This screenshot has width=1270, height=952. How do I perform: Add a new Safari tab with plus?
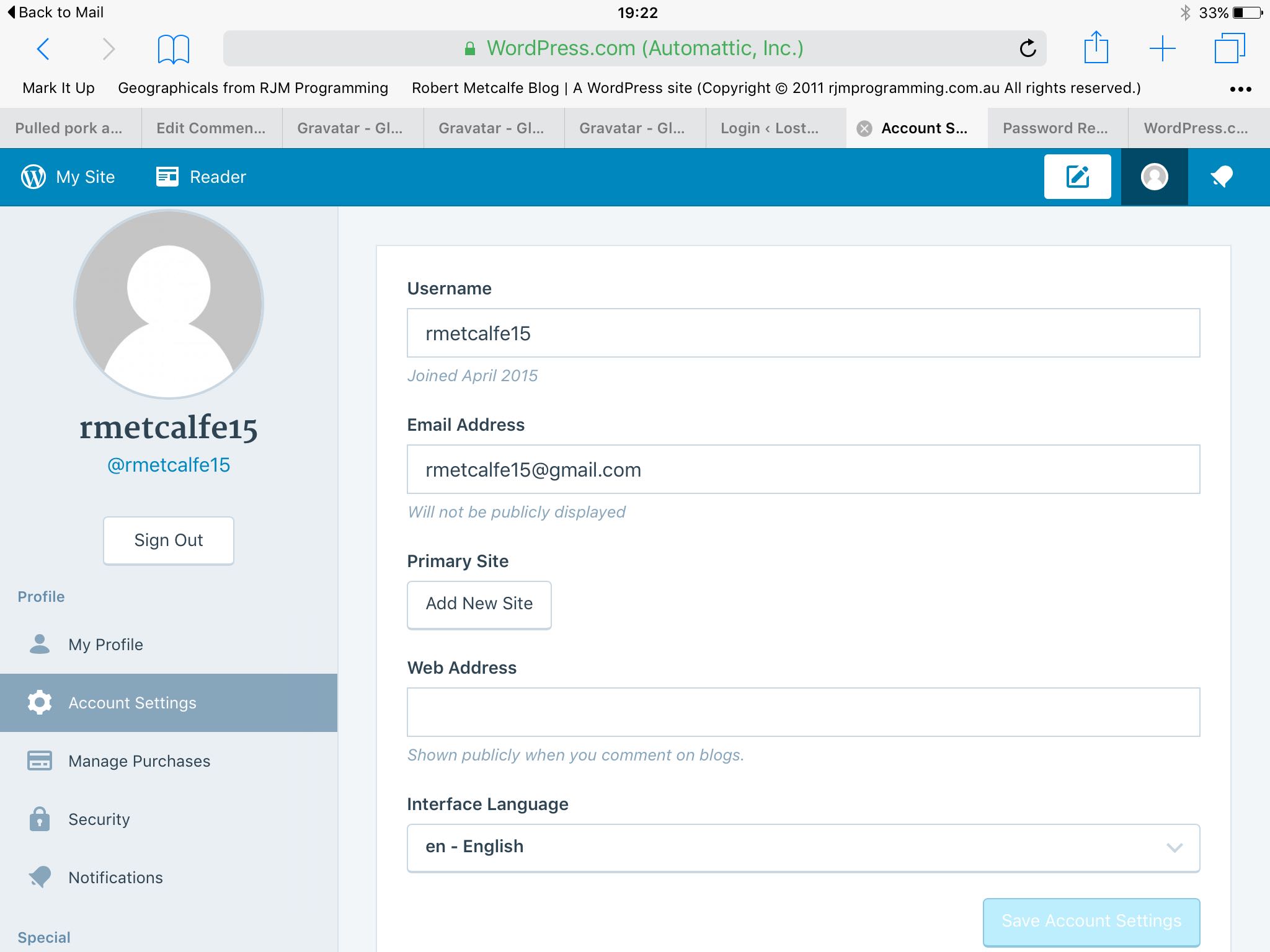point(1163,48)
